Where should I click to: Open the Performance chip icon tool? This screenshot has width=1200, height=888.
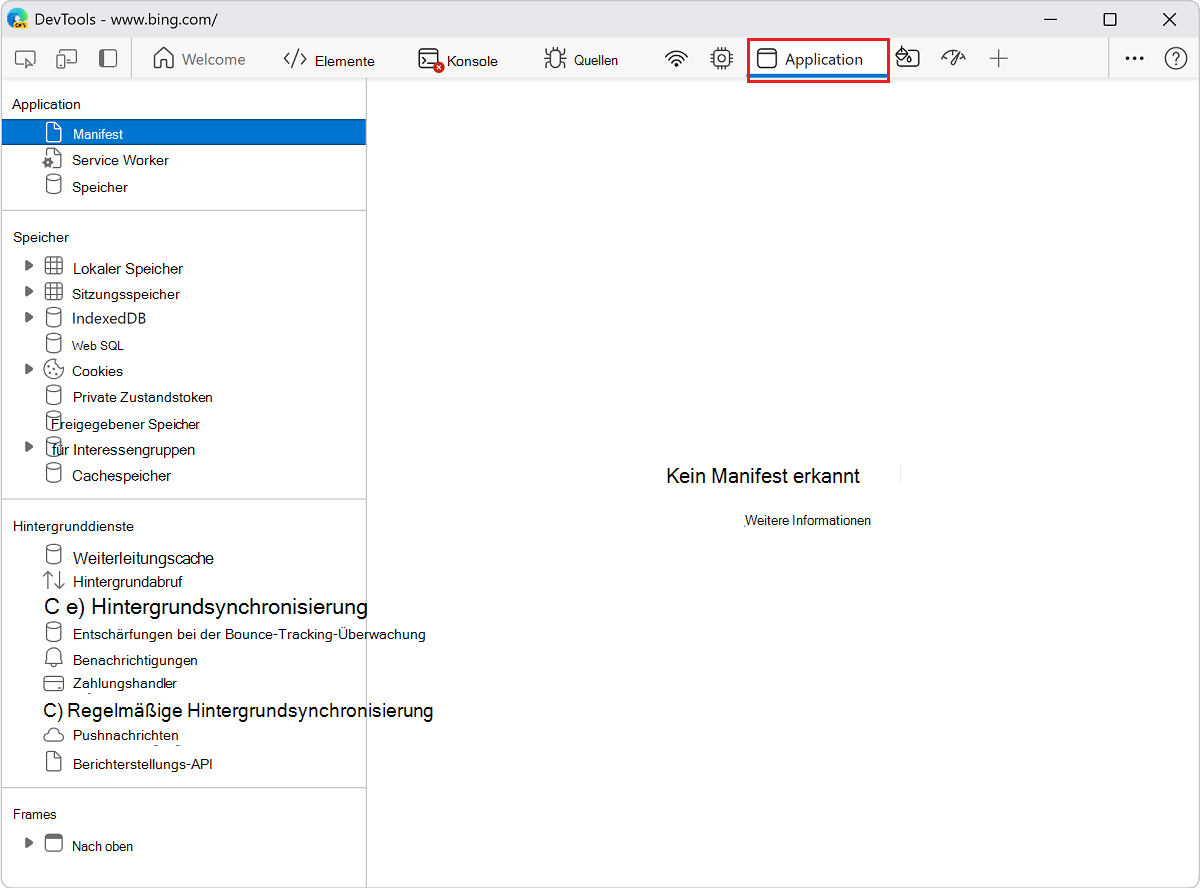(x=721, y=59)
